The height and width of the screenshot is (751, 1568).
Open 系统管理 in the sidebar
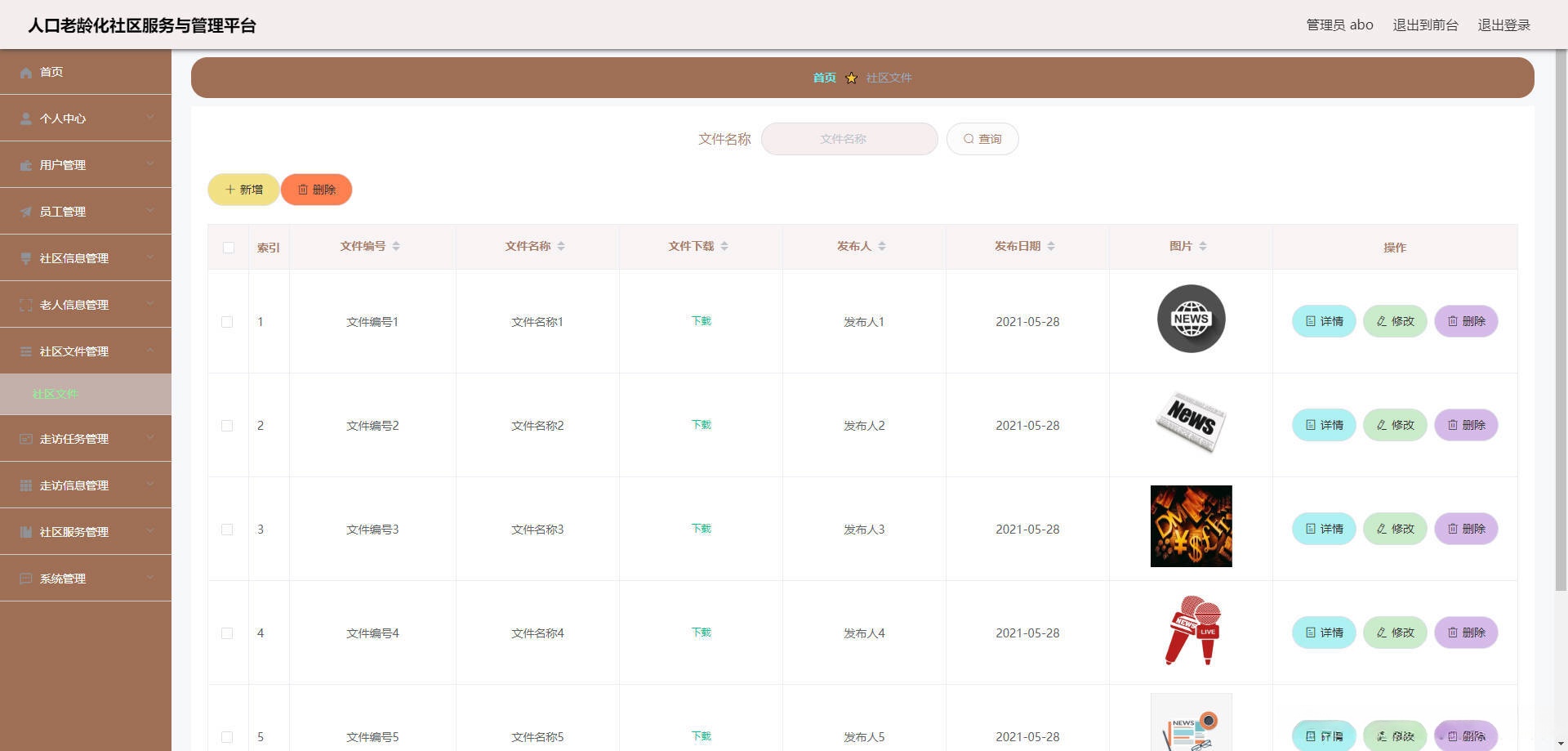click(86, 579)
